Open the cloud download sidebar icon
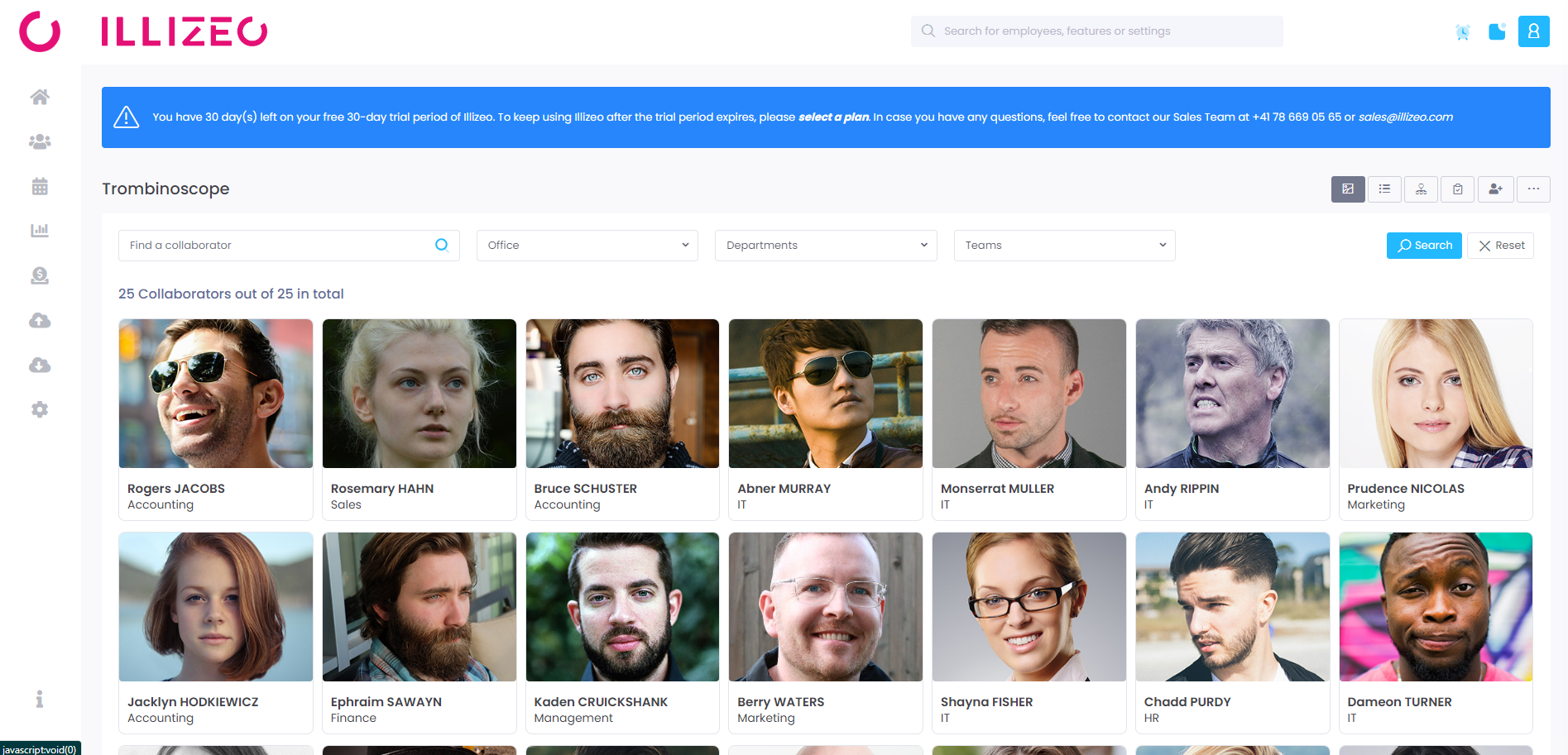The image size is (1568, 755). (x=40, y=365)
